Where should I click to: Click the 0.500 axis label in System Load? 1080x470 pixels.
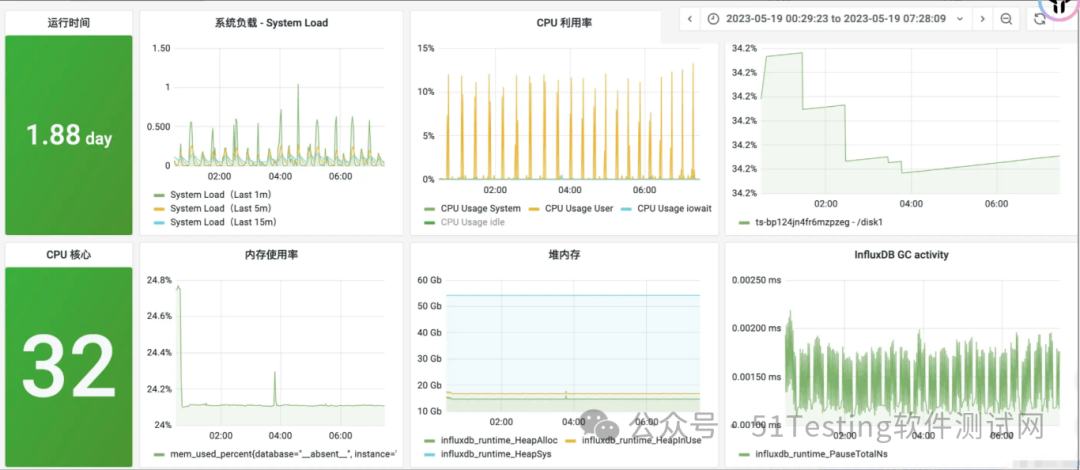tap(158, 126)
